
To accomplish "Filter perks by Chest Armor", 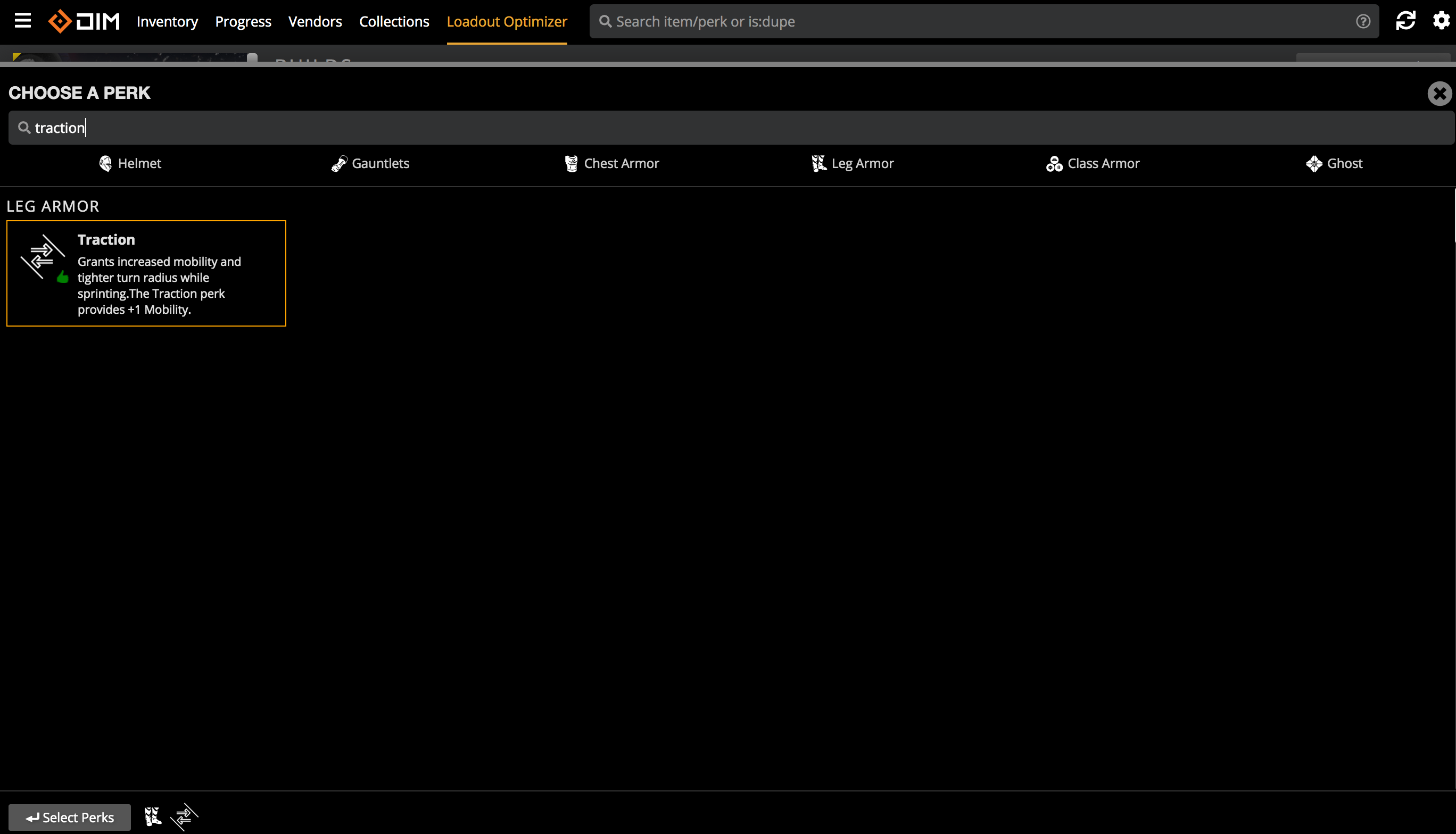I will coord(611,163).
